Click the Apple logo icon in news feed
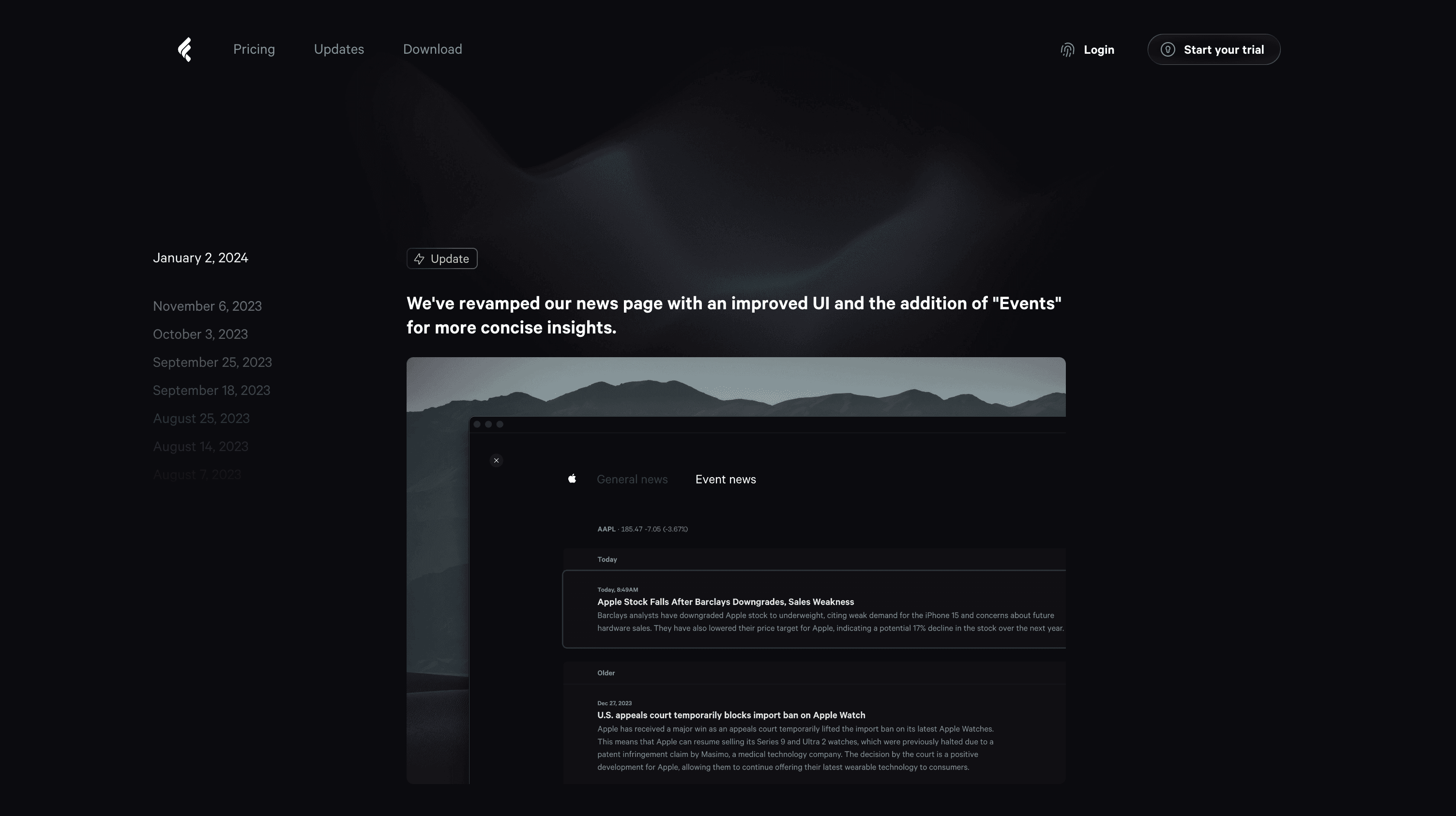 tap(572, 478)
